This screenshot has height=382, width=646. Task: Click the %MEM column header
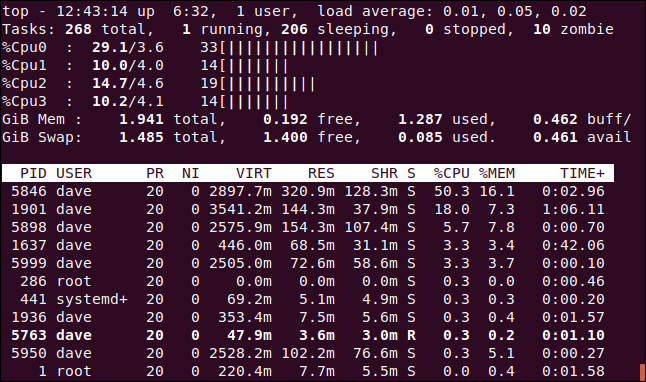pos(497,173)
